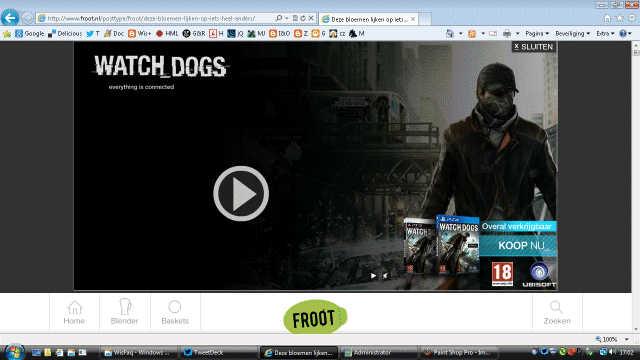Screen dimensions: 640x360
Task: Open the Delicious bookmark in favorites bar
Action: [65, 33]
